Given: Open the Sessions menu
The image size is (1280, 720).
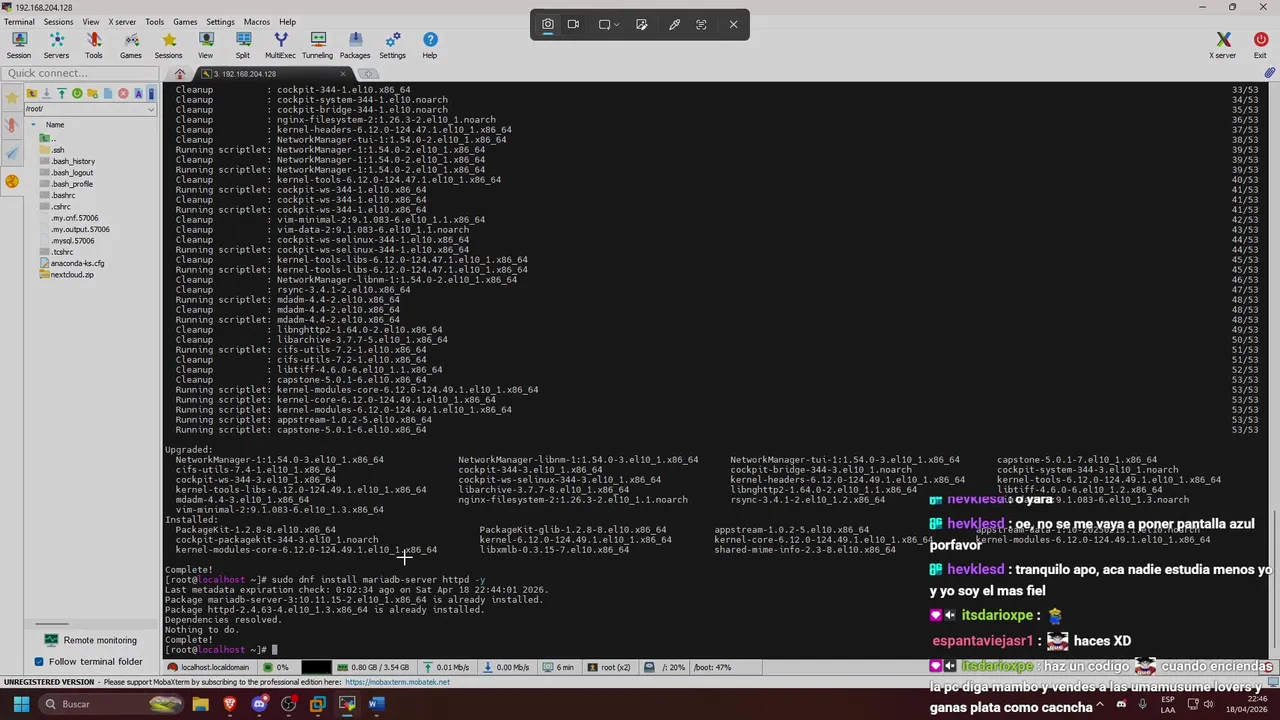Looking at the screenshot, I should click(x=58, y=21).
